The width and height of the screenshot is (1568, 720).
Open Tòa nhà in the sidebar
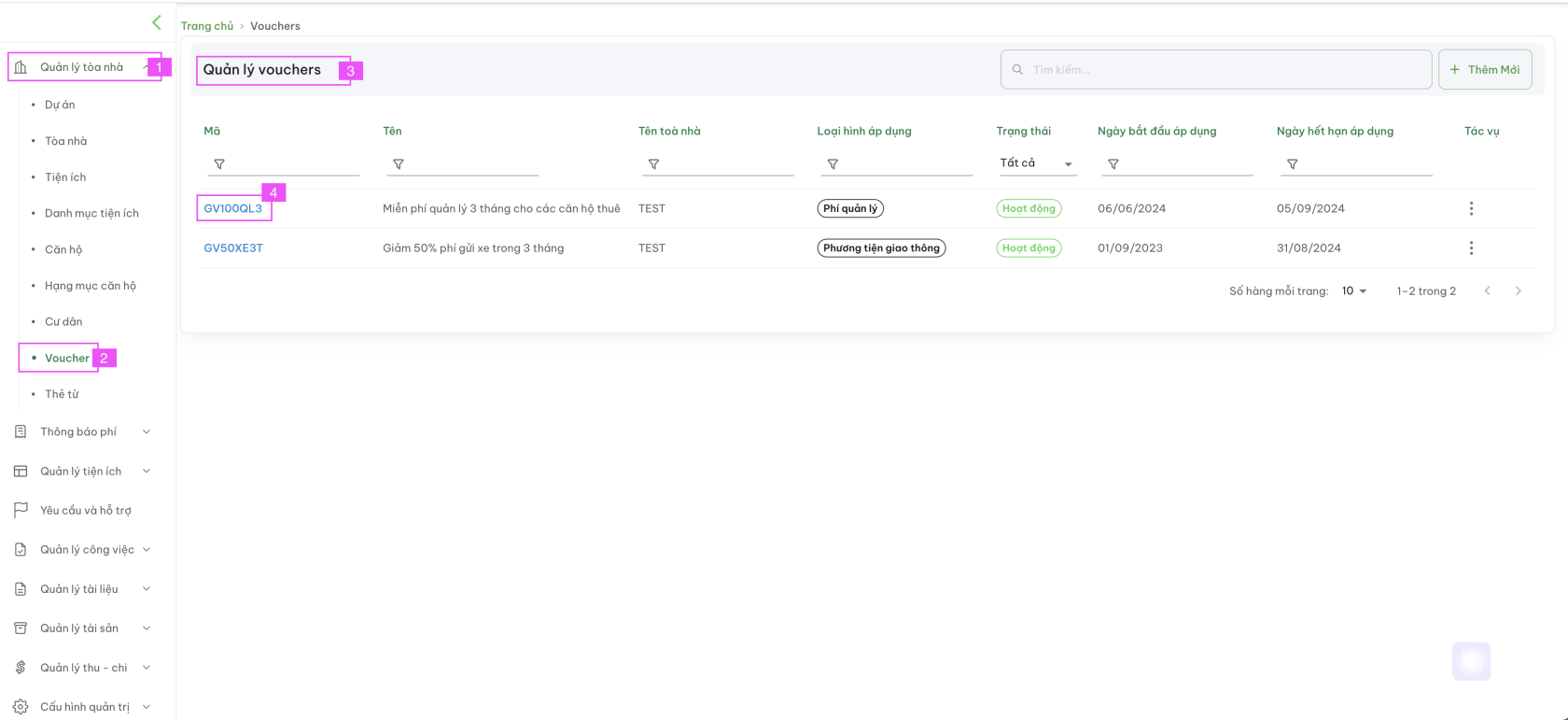(65, 141)
